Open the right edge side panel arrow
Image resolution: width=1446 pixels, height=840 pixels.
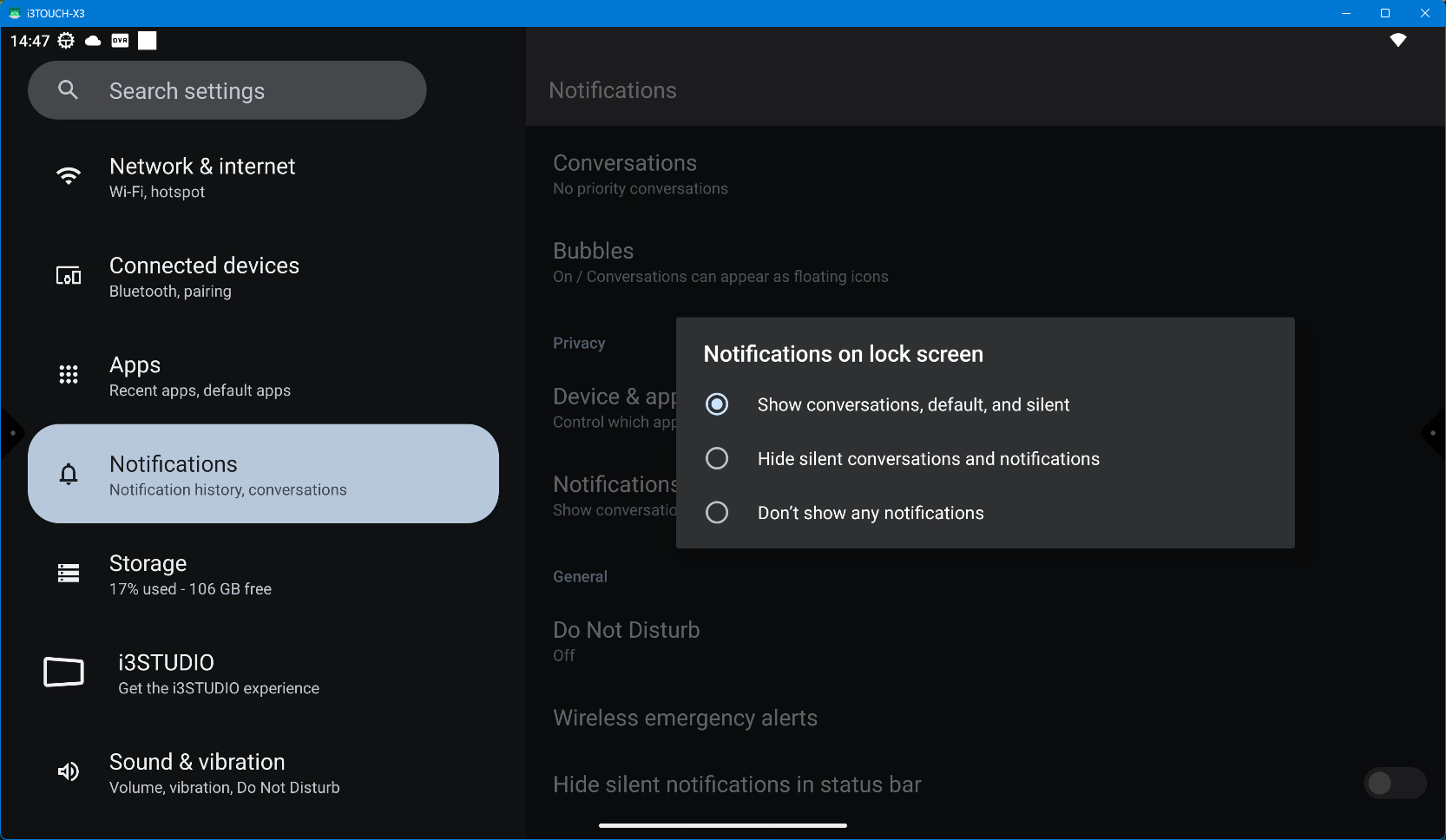pyautogui.click(x=1433, y=432)
